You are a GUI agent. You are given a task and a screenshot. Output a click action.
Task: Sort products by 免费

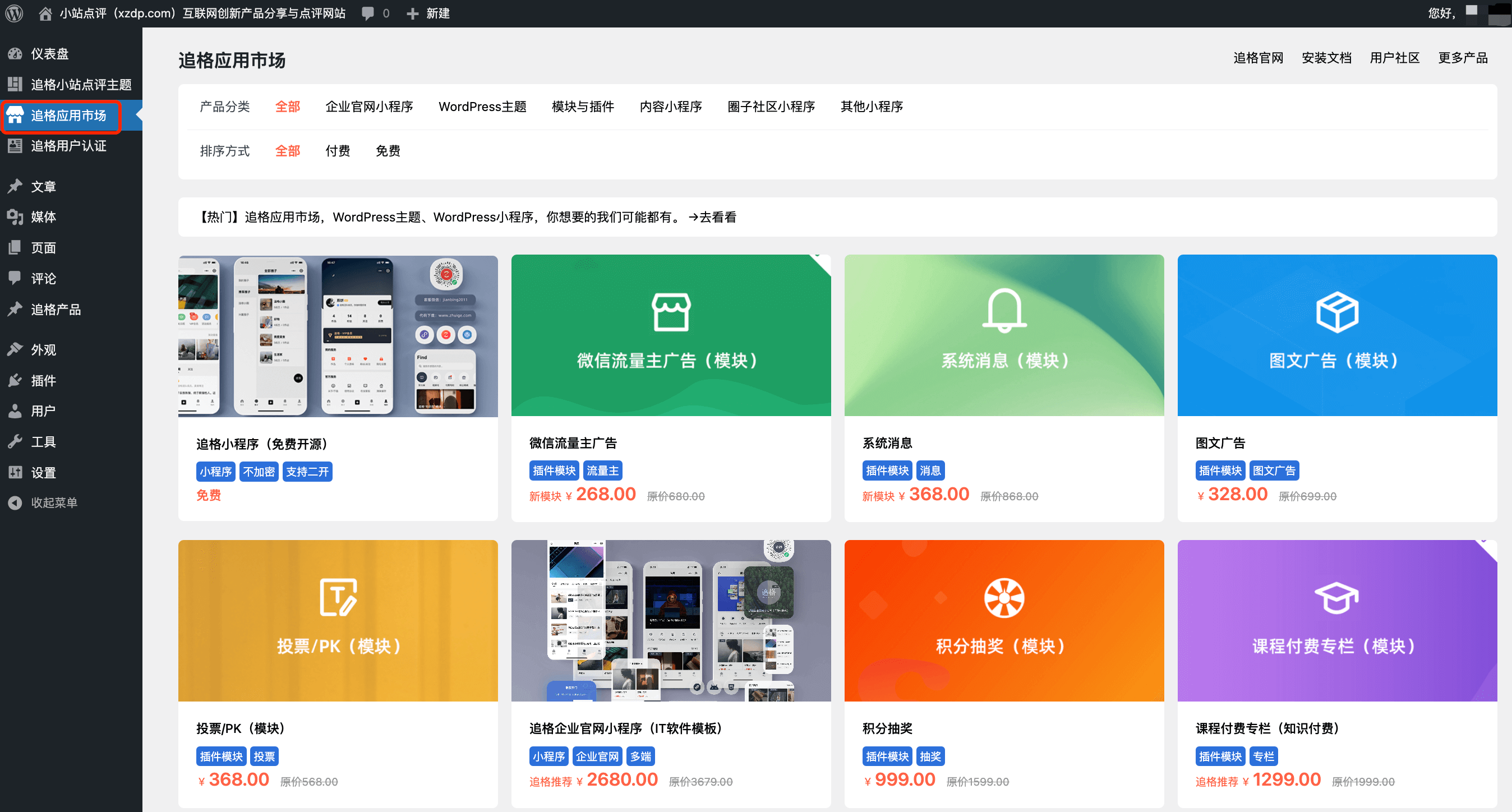point(388,151)
